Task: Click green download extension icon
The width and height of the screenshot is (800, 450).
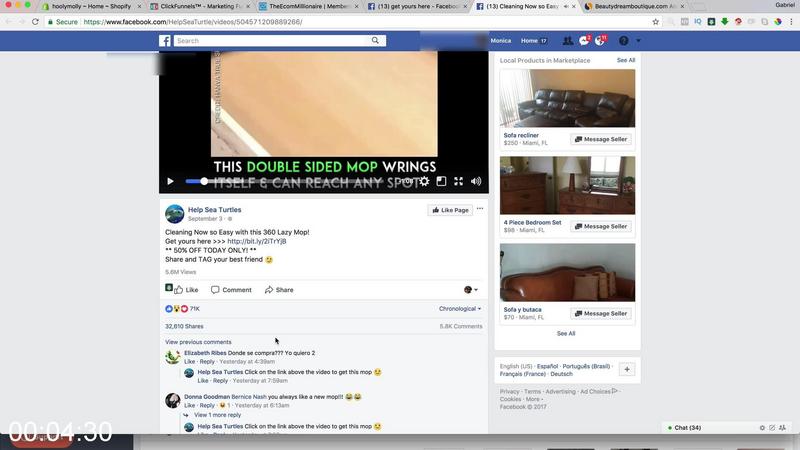Action: tap(724, 22)
